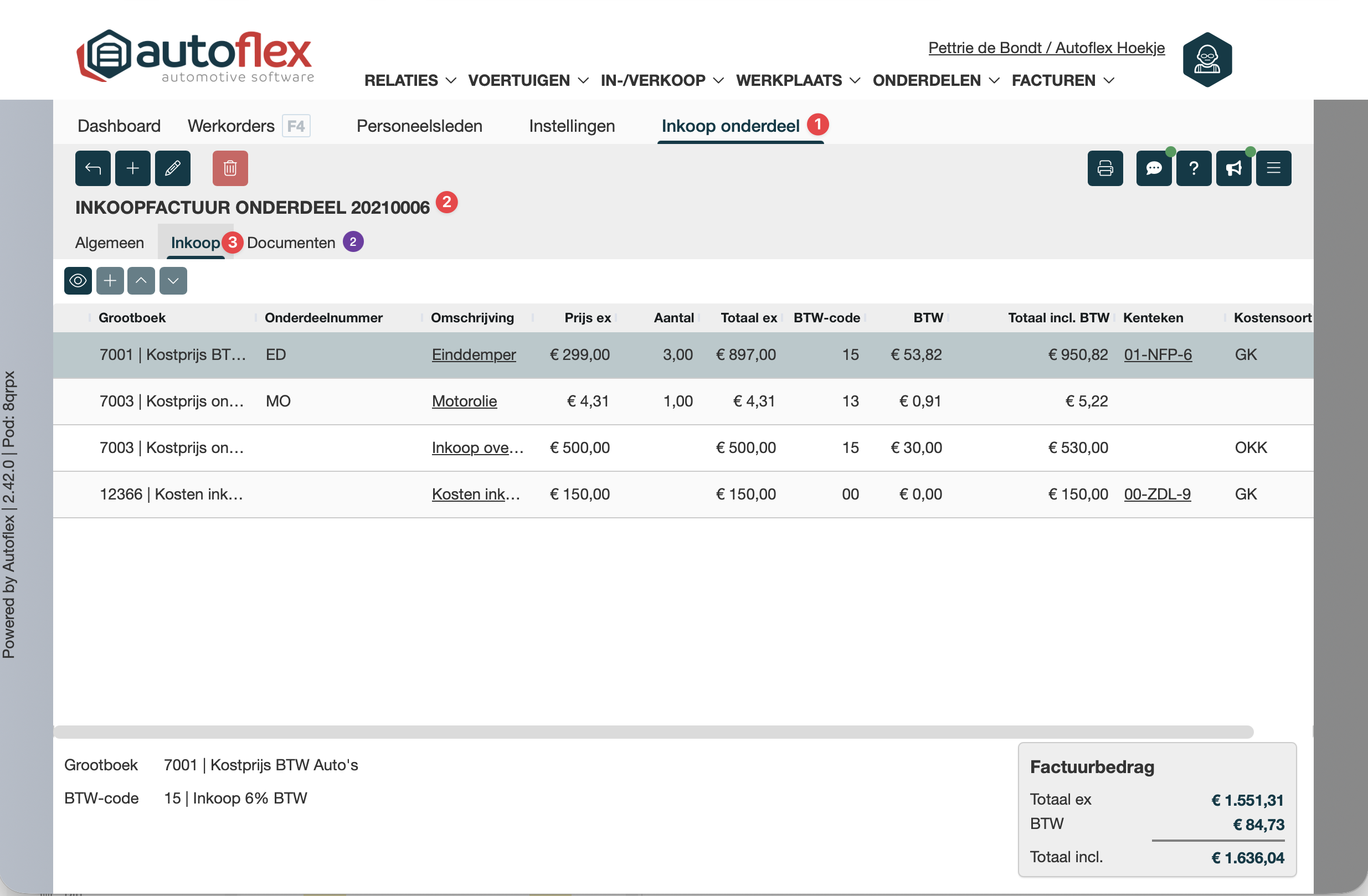Move selected line up with chevron

point(141,281)
